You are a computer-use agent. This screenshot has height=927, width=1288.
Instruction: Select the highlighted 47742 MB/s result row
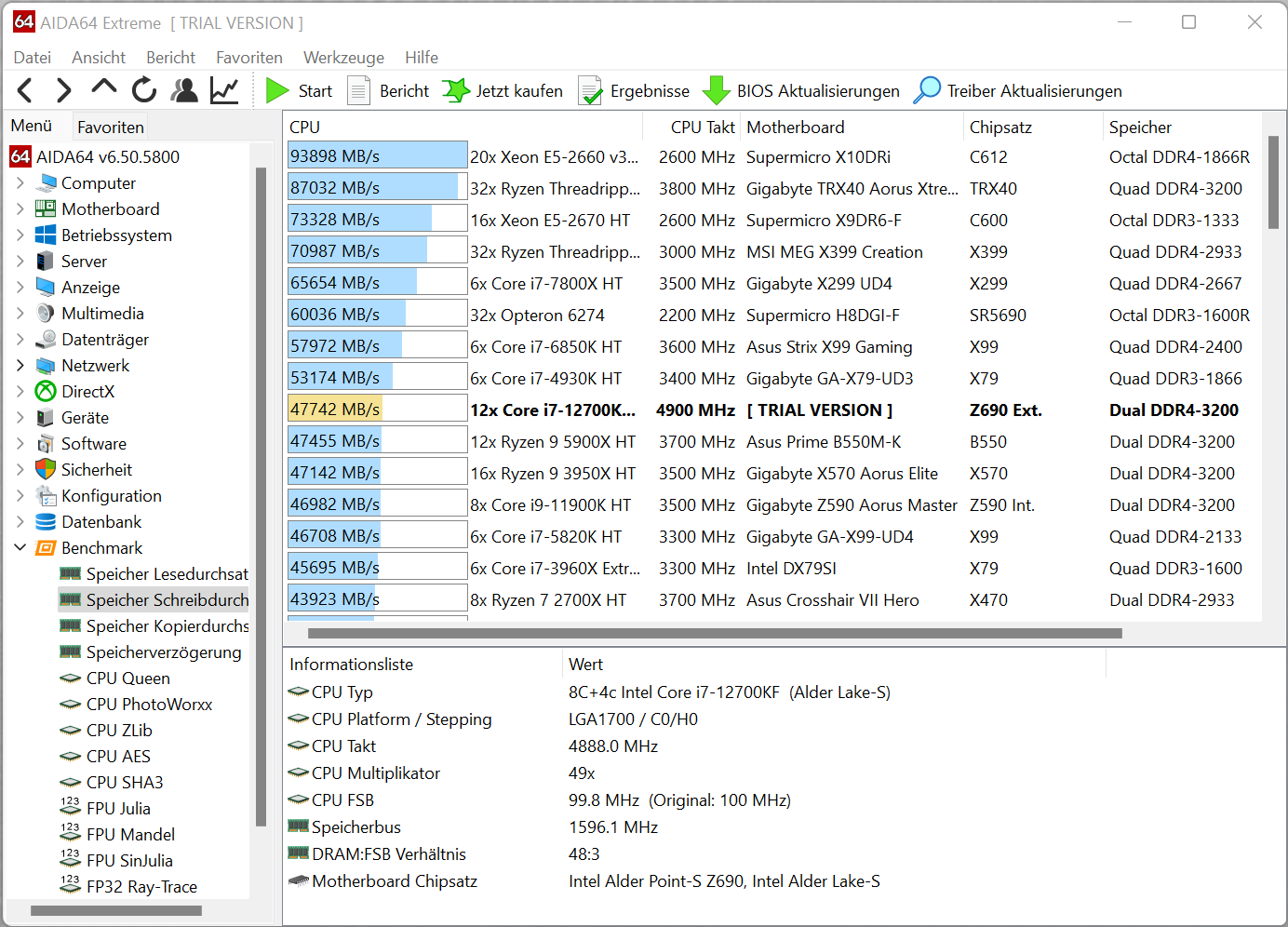(x=772, y=410)
